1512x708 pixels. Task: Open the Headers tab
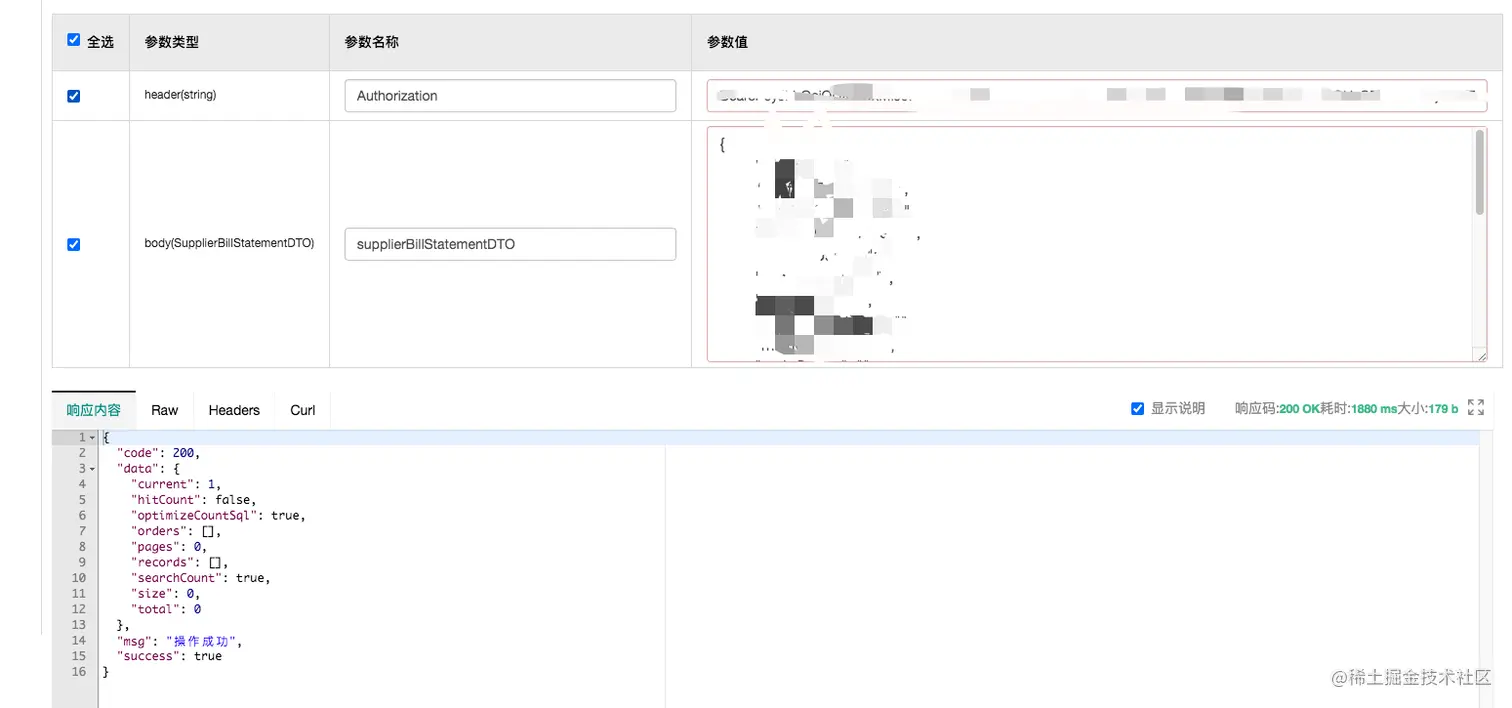point(233,410)
